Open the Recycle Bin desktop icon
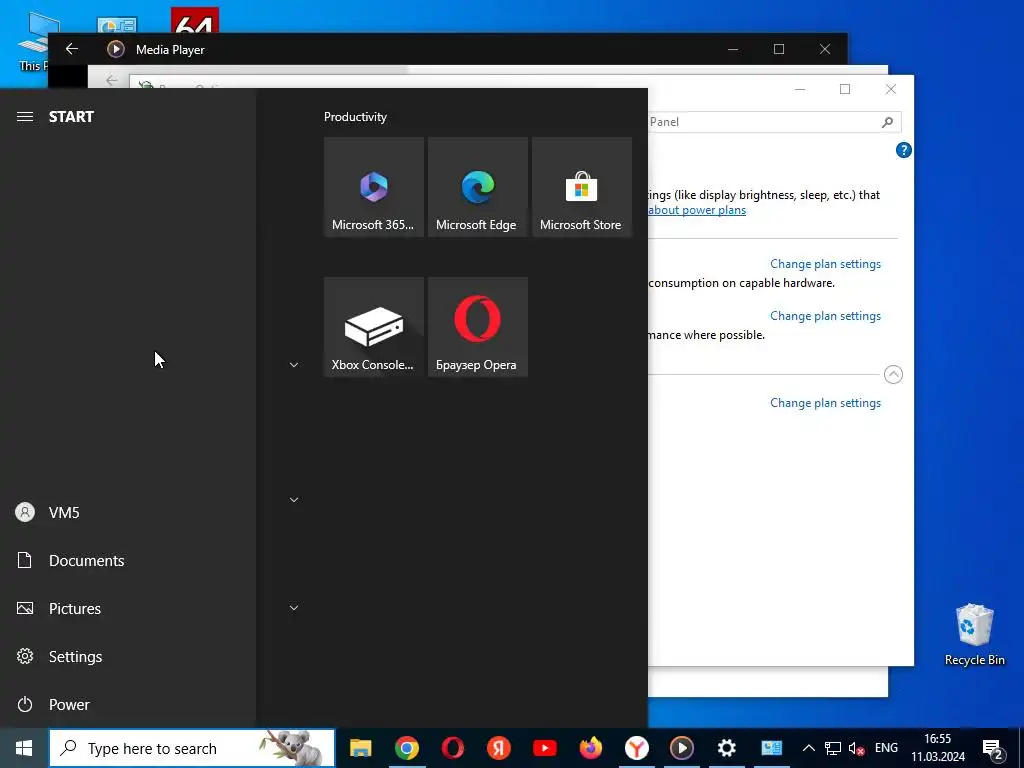1024x768 pixels. click(974, 635)
